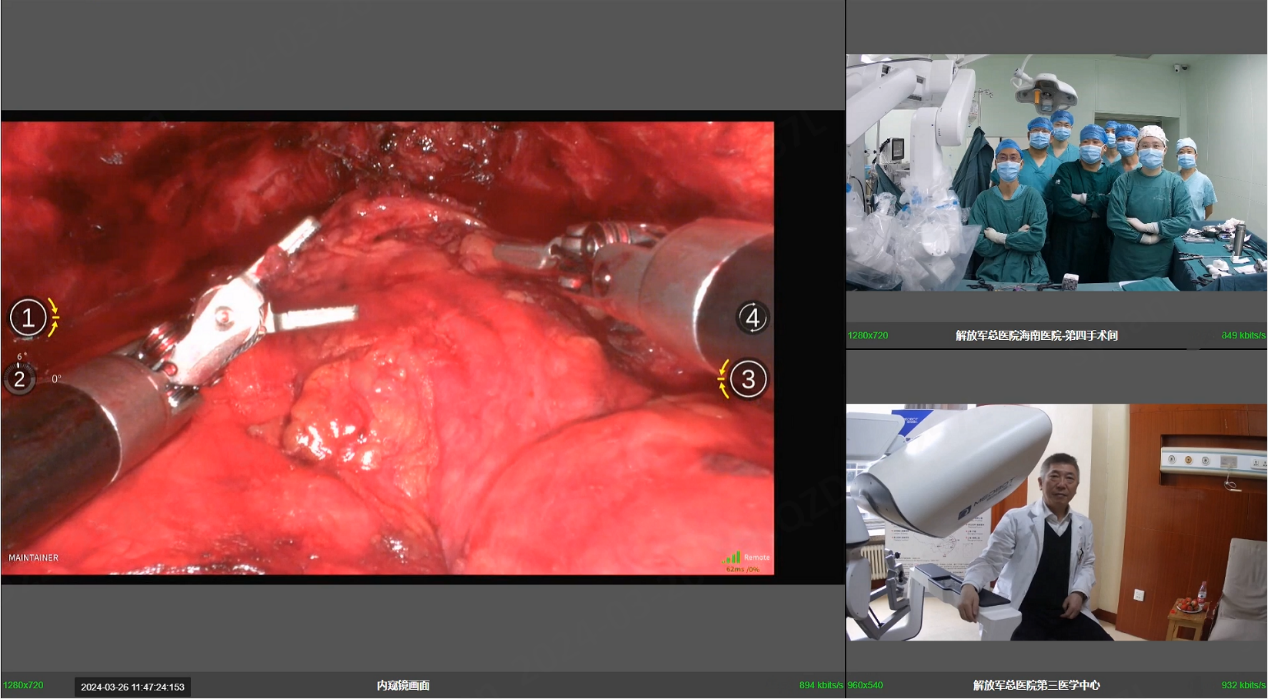Click the 894 kbits/s bitrate indicator
1268x699 pixels.
[820, 685]
